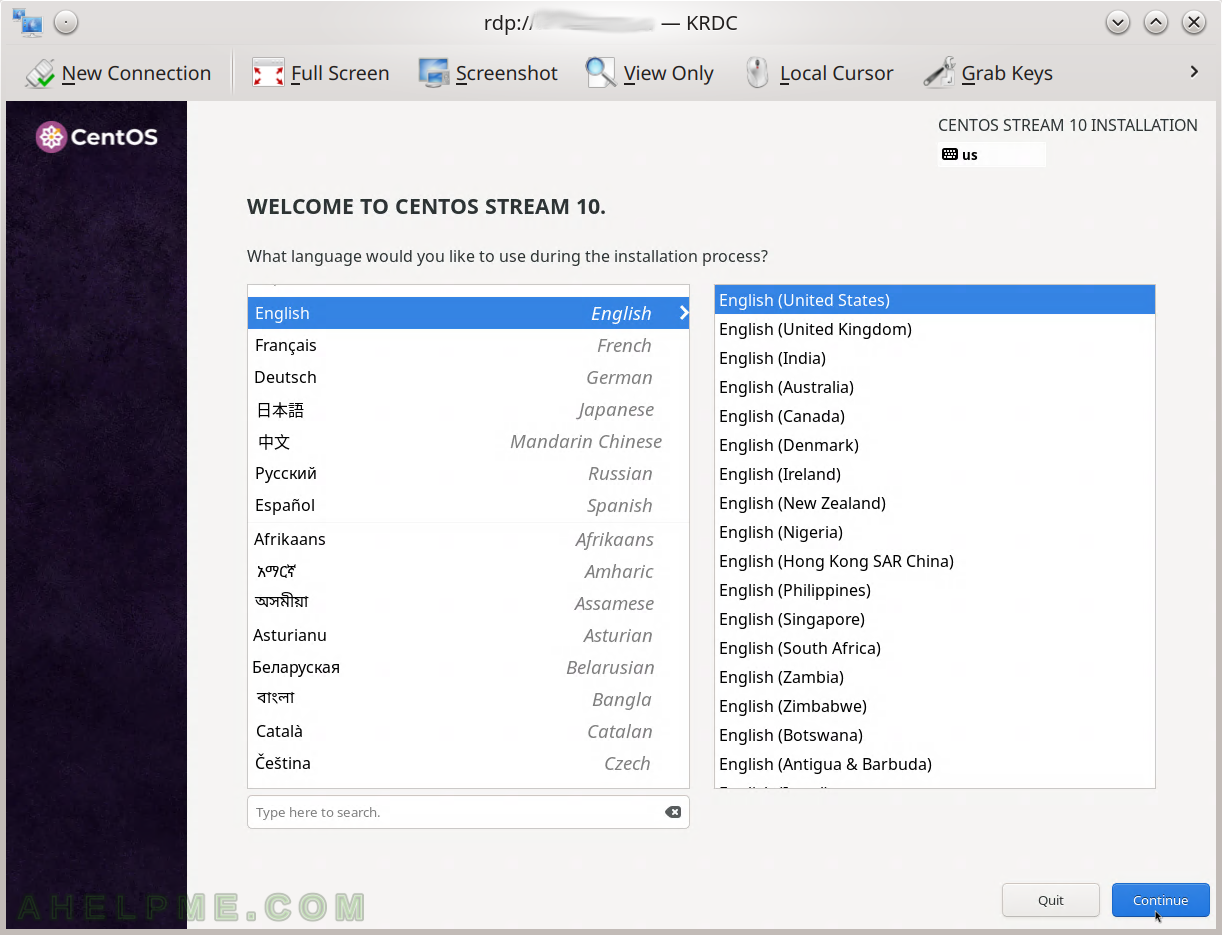The image size is (1222, 935).
Task: Select English (Ireland) locale
Action: click(x=935, y=474)
